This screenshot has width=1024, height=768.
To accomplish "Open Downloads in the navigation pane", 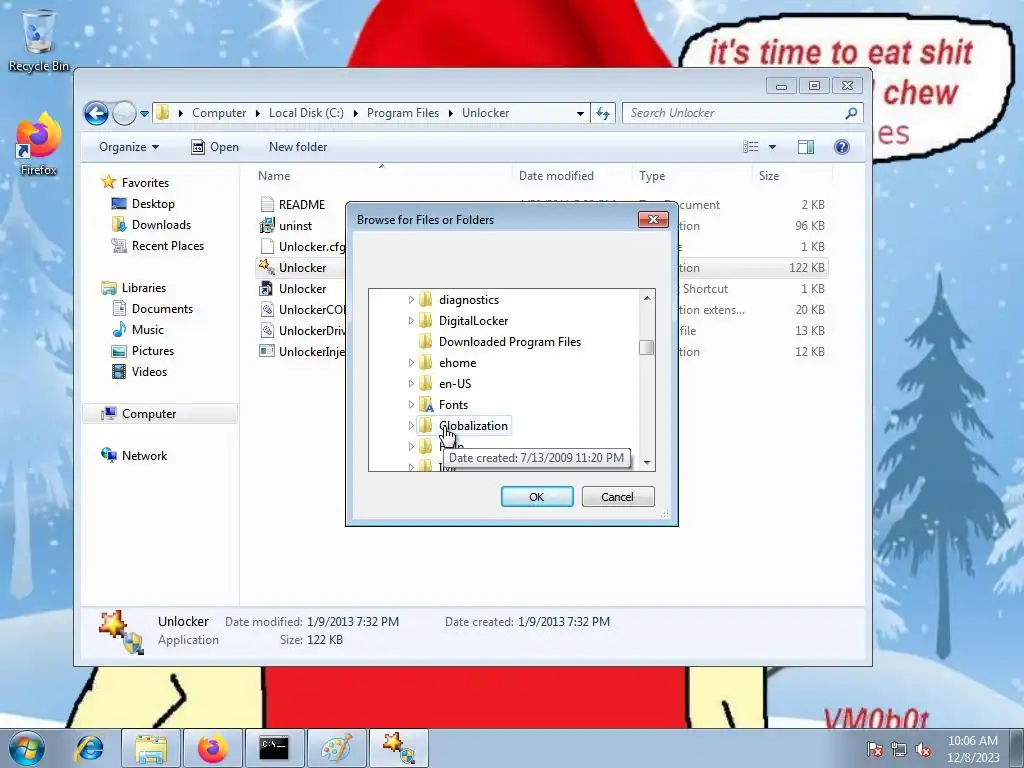I will (x=161, y=225).
